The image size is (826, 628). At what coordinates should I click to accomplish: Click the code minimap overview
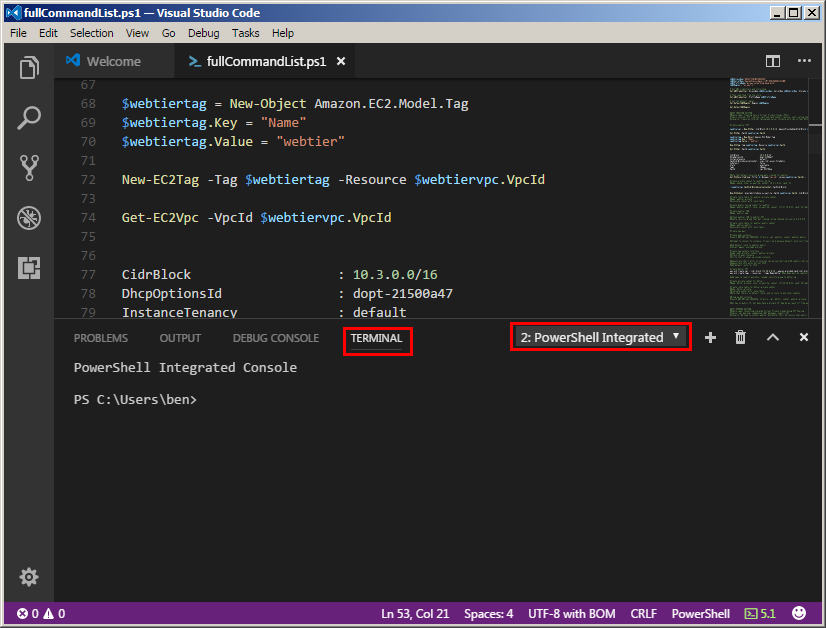coord(768,198)
